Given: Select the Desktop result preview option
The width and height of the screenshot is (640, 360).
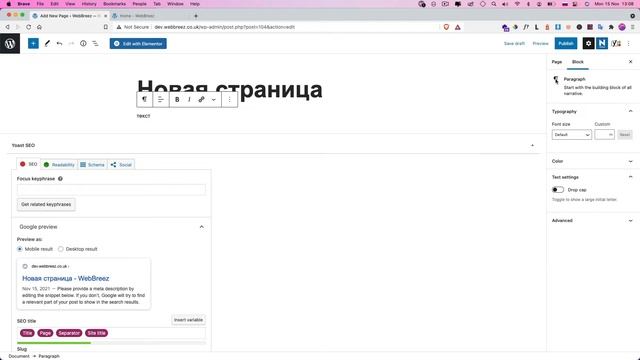Looking at the screenshot, I should click(x=60, y=249).
